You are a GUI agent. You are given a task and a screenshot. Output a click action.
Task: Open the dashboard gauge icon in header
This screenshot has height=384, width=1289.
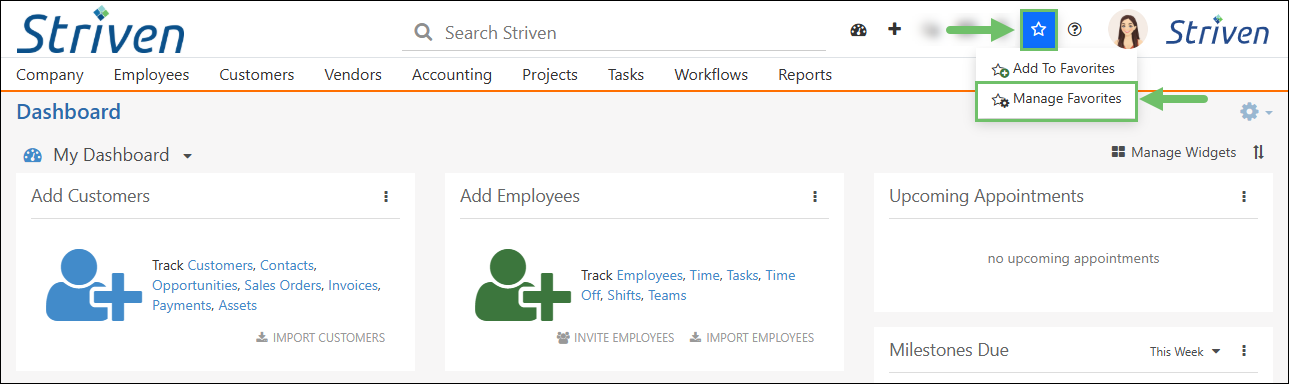[858, 30]
